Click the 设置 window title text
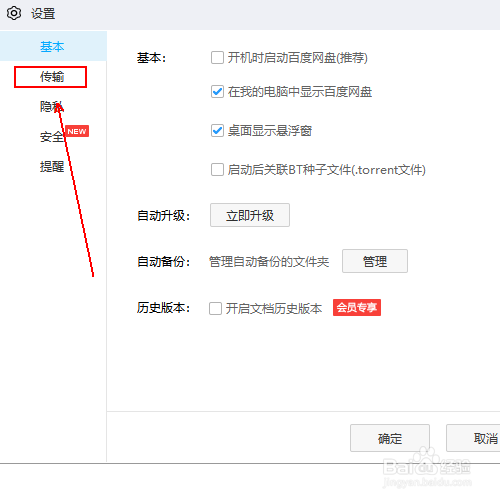Screen dimensions: 500x500 (43, 14)
